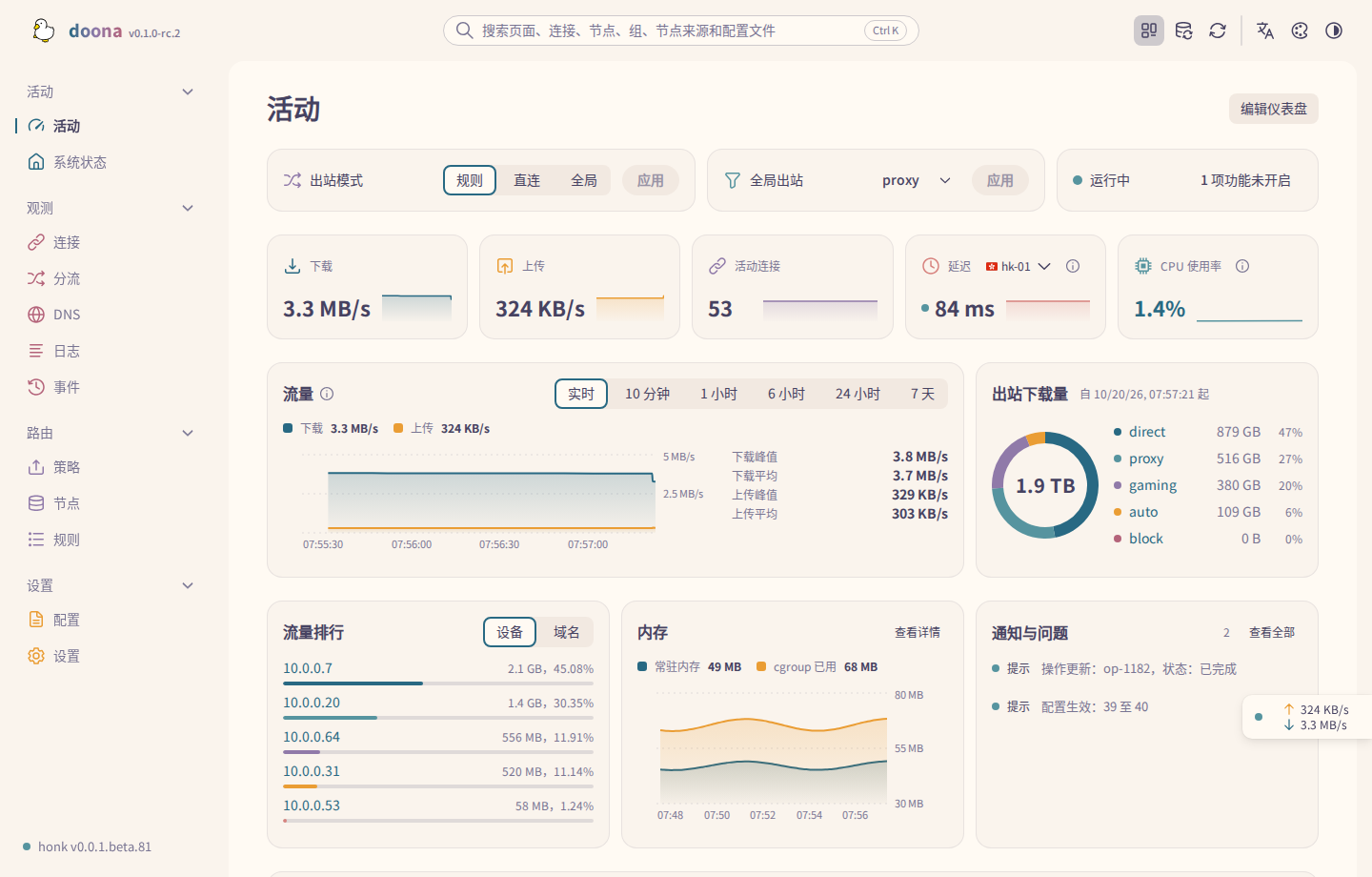Select 实时 traffic range

point(581,394)
